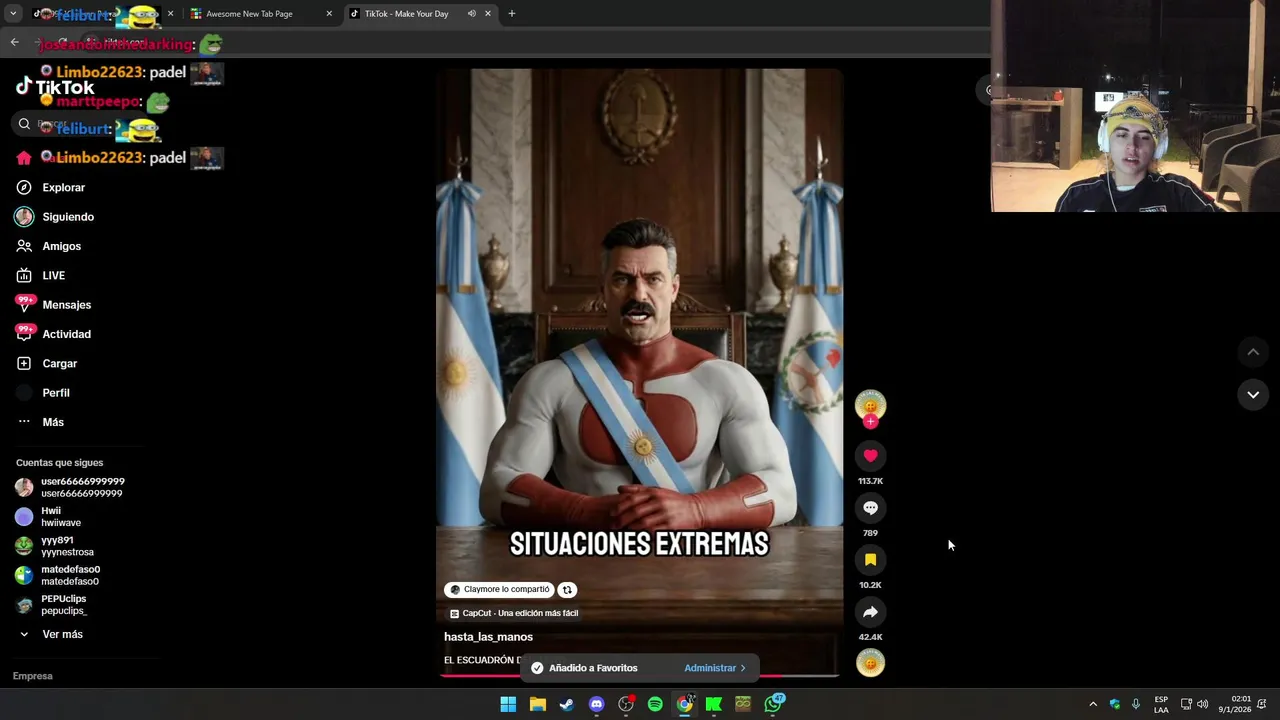The image size is (1280, 720).
Task: Click the microphone tray icon
Action: click(1136, 704)
